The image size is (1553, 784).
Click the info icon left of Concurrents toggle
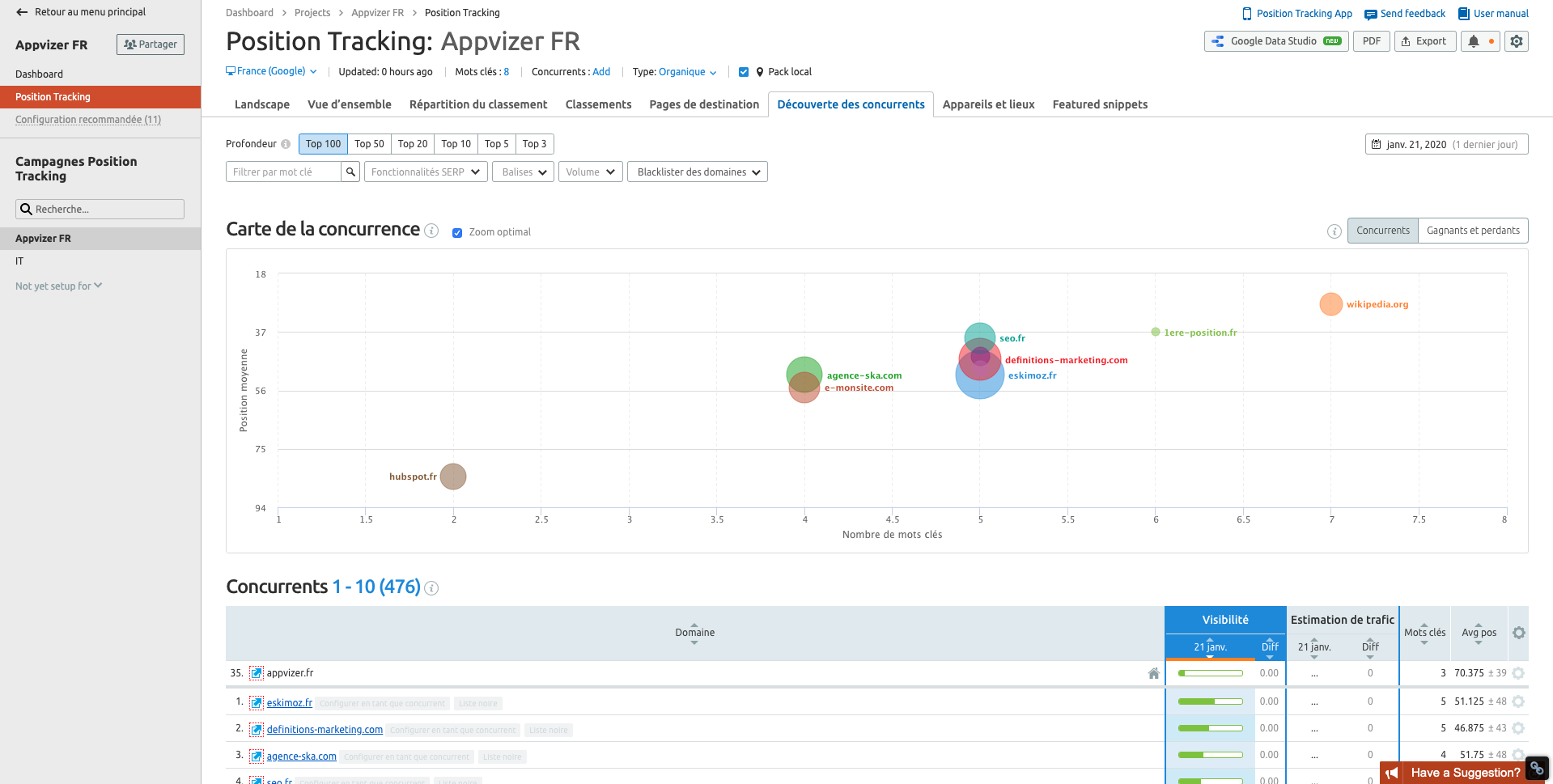[x=1334, y=231]
